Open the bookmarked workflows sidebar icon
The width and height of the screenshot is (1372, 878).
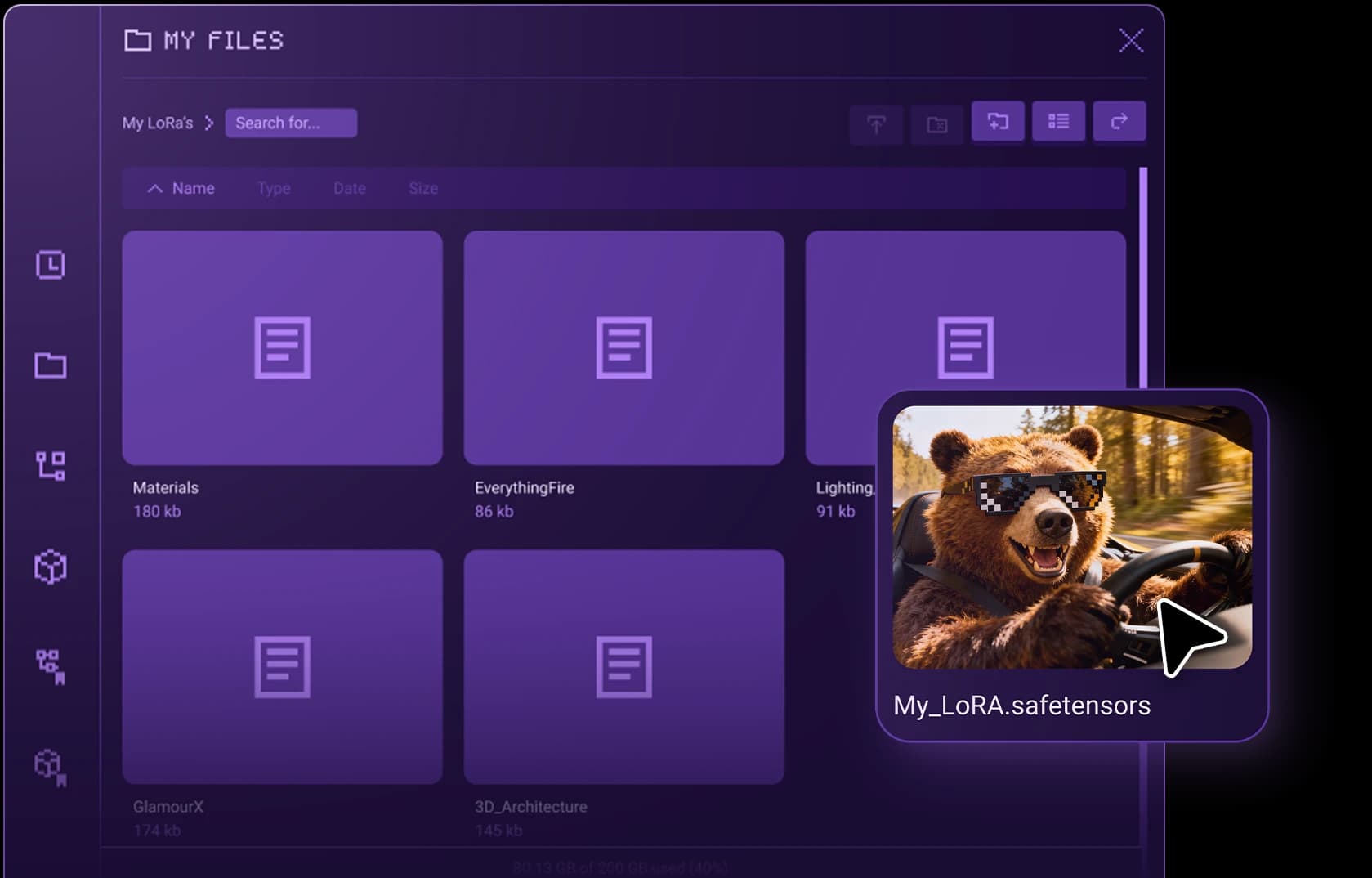pyautogui.click(x=50, y=666)
